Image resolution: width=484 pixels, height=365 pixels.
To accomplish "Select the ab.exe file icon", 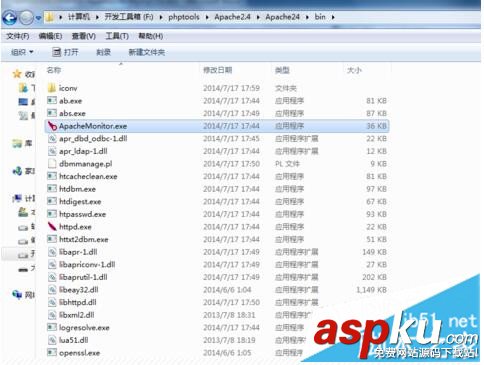I will click(x=52, y=100).
